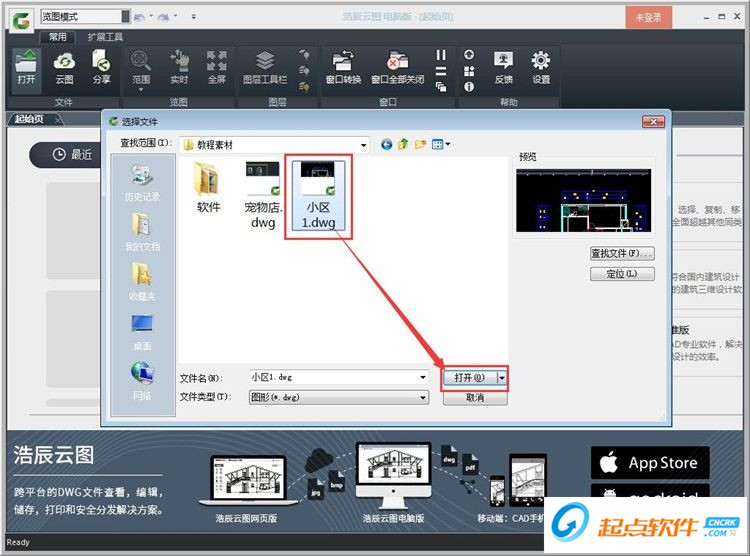
Task: Open the 云图 cloud ribbon icon
Action: point(64,67)
